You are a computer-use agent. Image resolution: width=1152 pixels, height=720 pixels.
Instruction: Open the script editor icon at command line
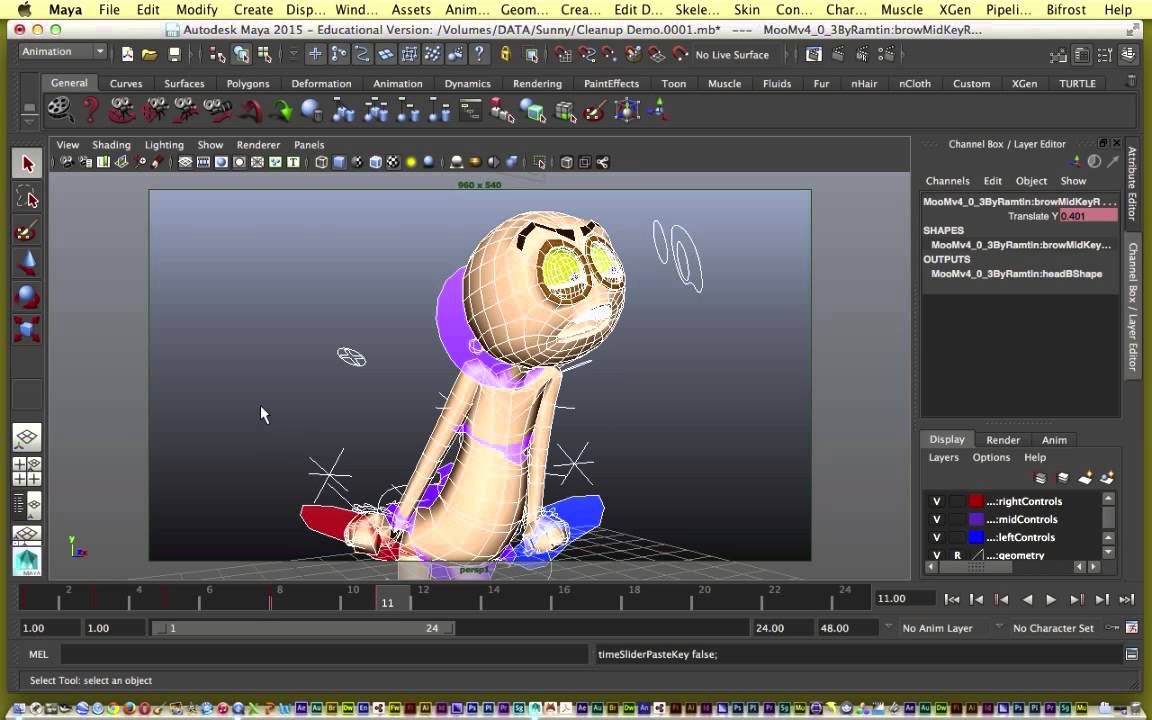point(1132,654)
